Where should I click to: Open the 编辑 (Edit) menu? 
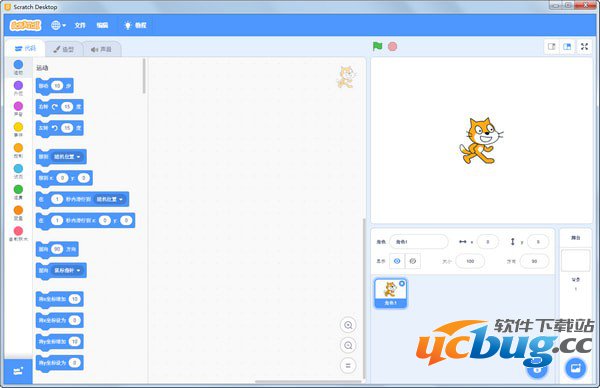[x=102, y=25]
